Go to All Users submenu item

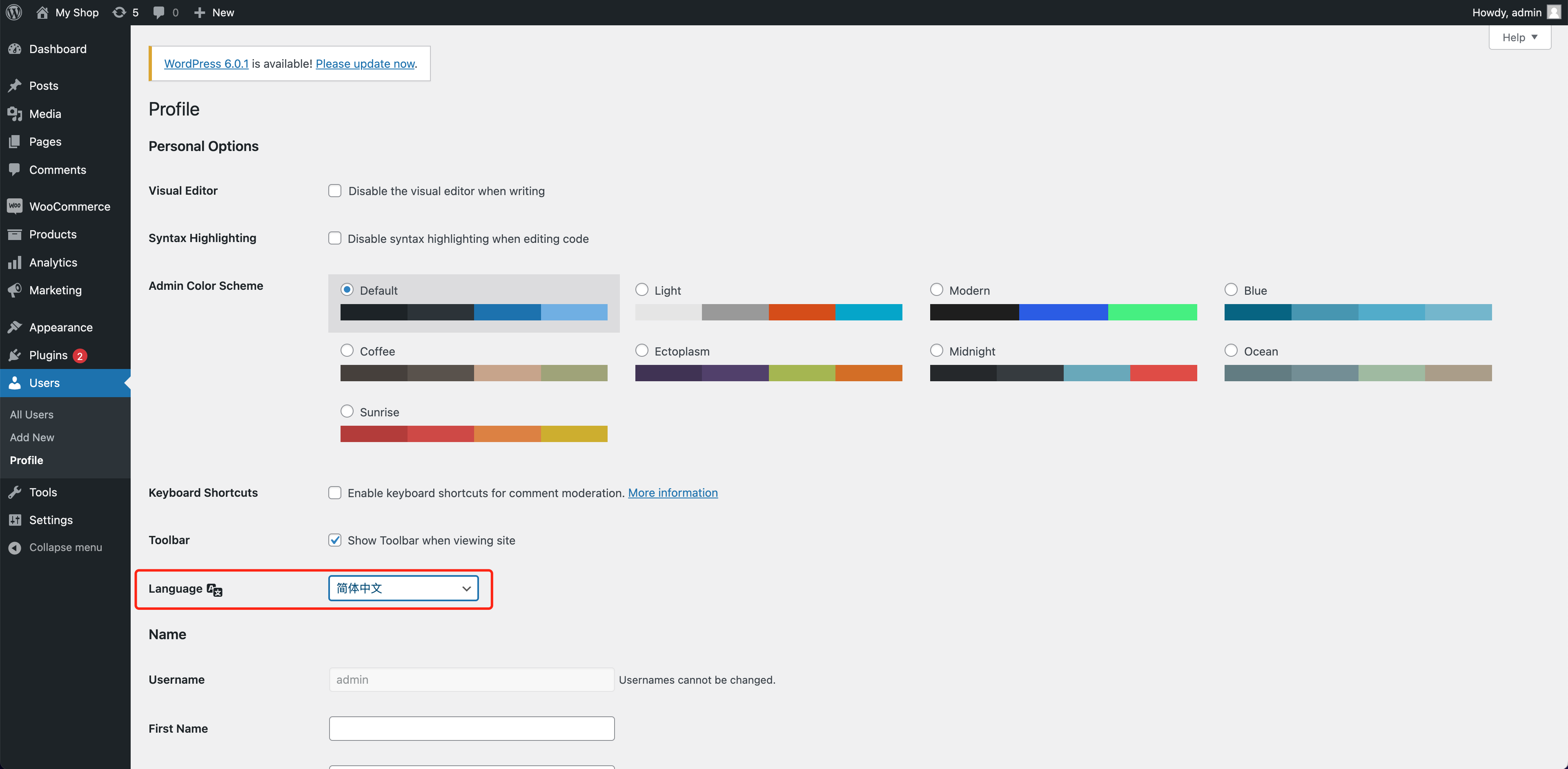pyautogui.click(x=32, y=414)
